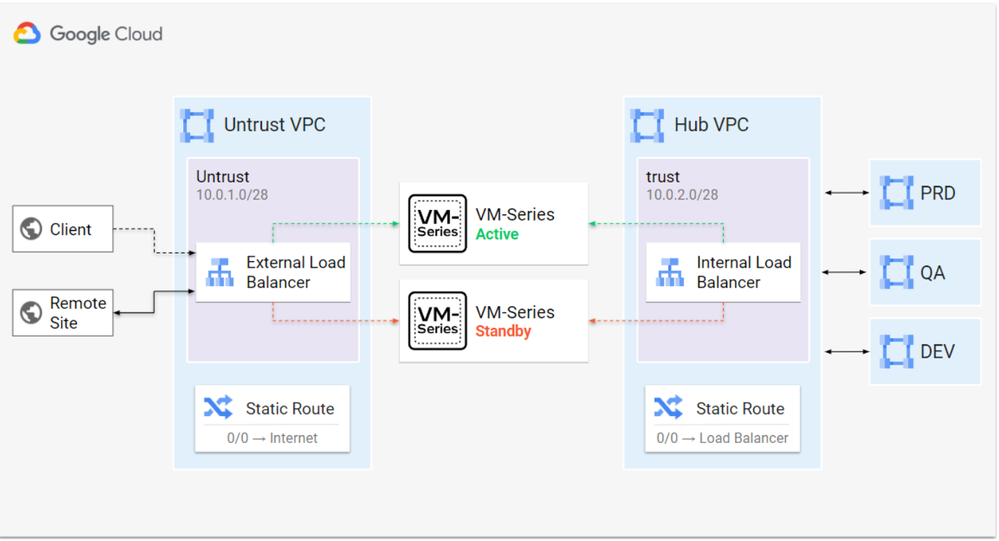Image resolution: width=999 pixels, height=541 pixels.
Task: Click the 0/0 → Internet route text
Action: tap(273, 438)
